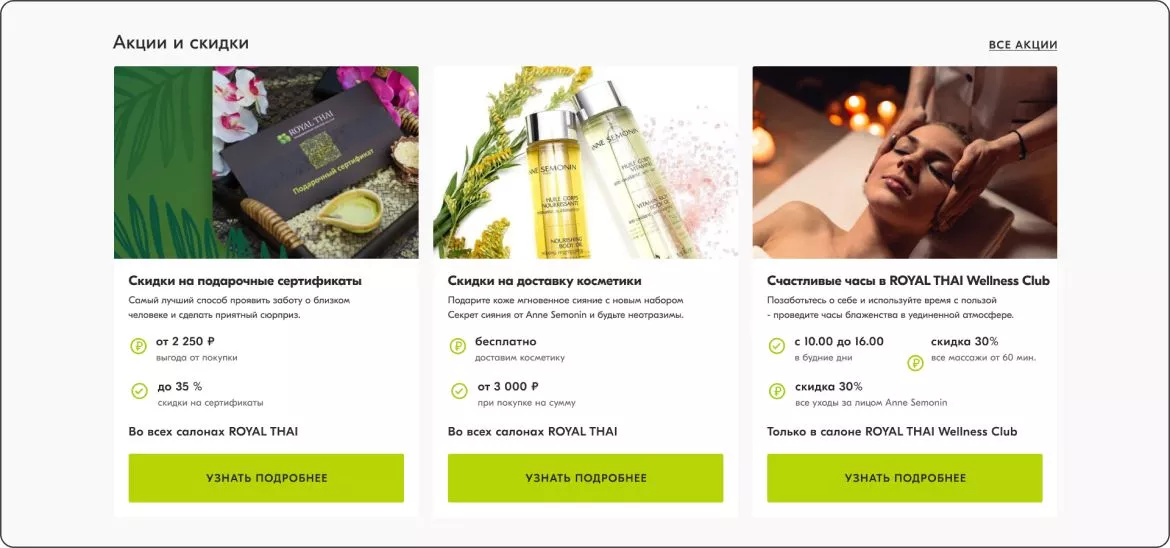
Task: Open the Anne Semonin body oils image
Action: (x=586, y=162)
